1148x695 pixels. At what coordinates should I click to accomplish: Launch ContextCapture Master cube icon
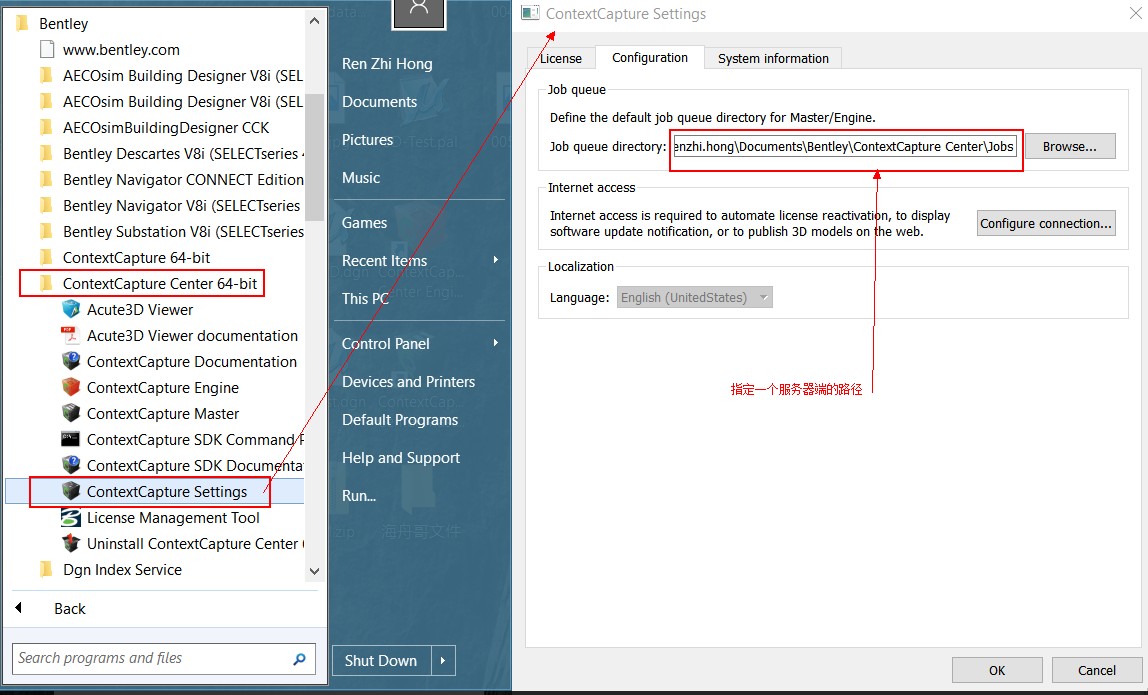(x=71, y=413)
